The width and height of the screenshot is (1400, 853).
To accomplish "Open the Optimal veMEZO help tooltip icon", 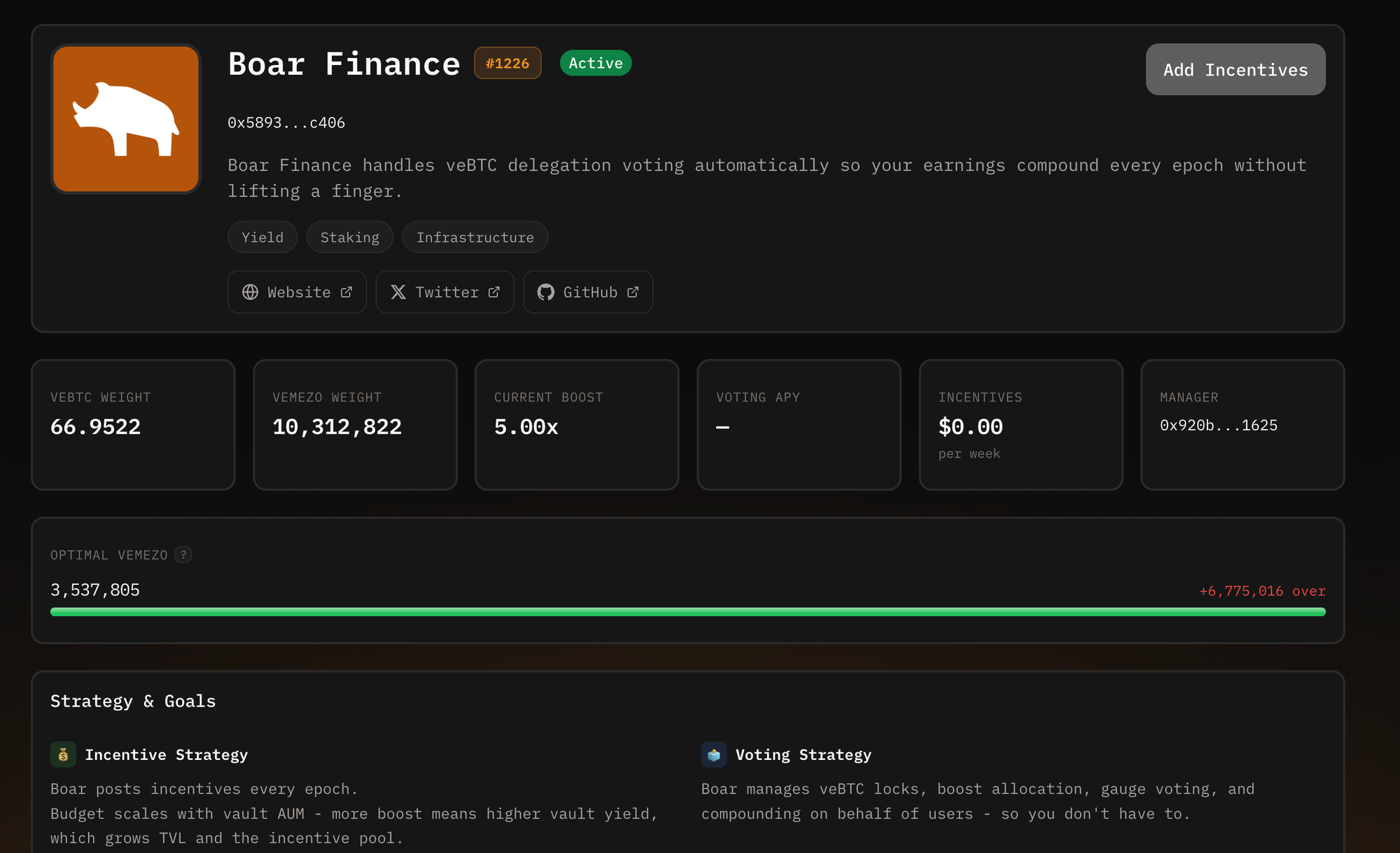I will point(183,555).
